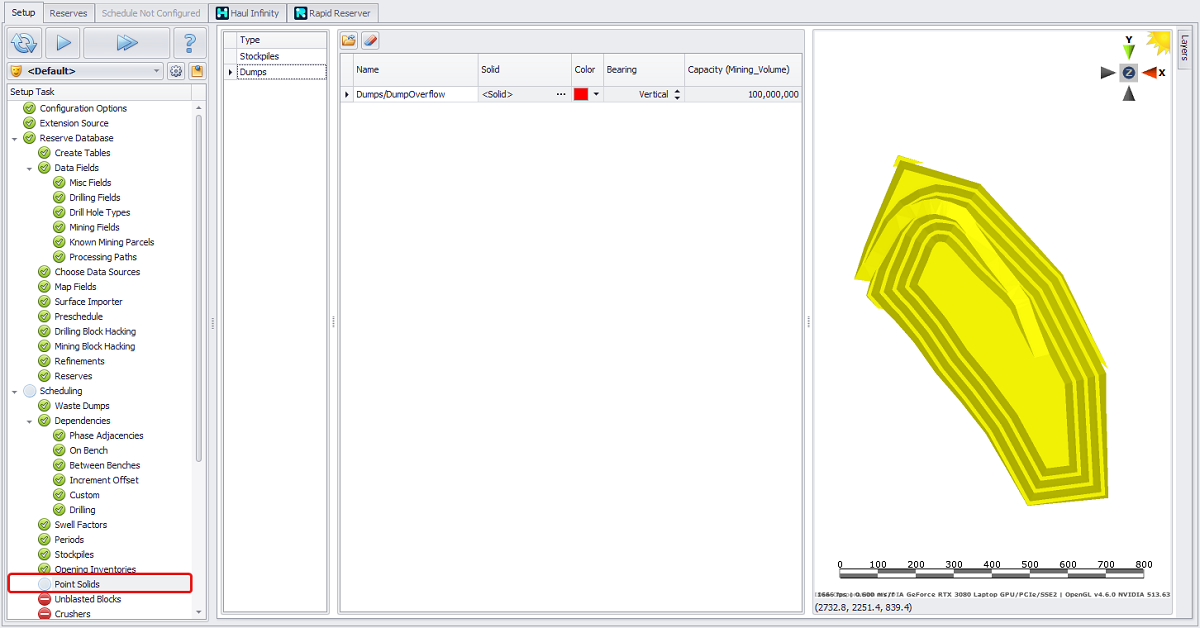
Task: Collapse the Dependencies tree node
Action: point(30,421)
